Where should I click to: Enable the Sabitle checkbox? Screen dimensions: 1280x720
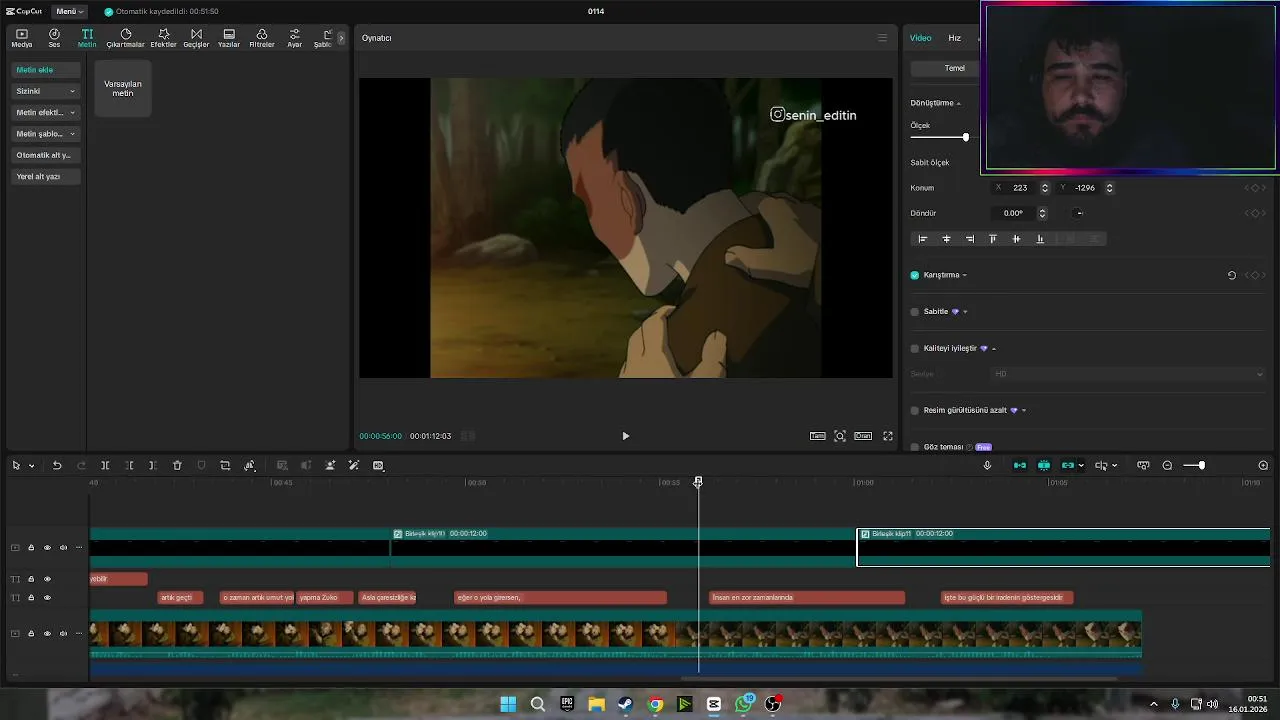point(914,312)
